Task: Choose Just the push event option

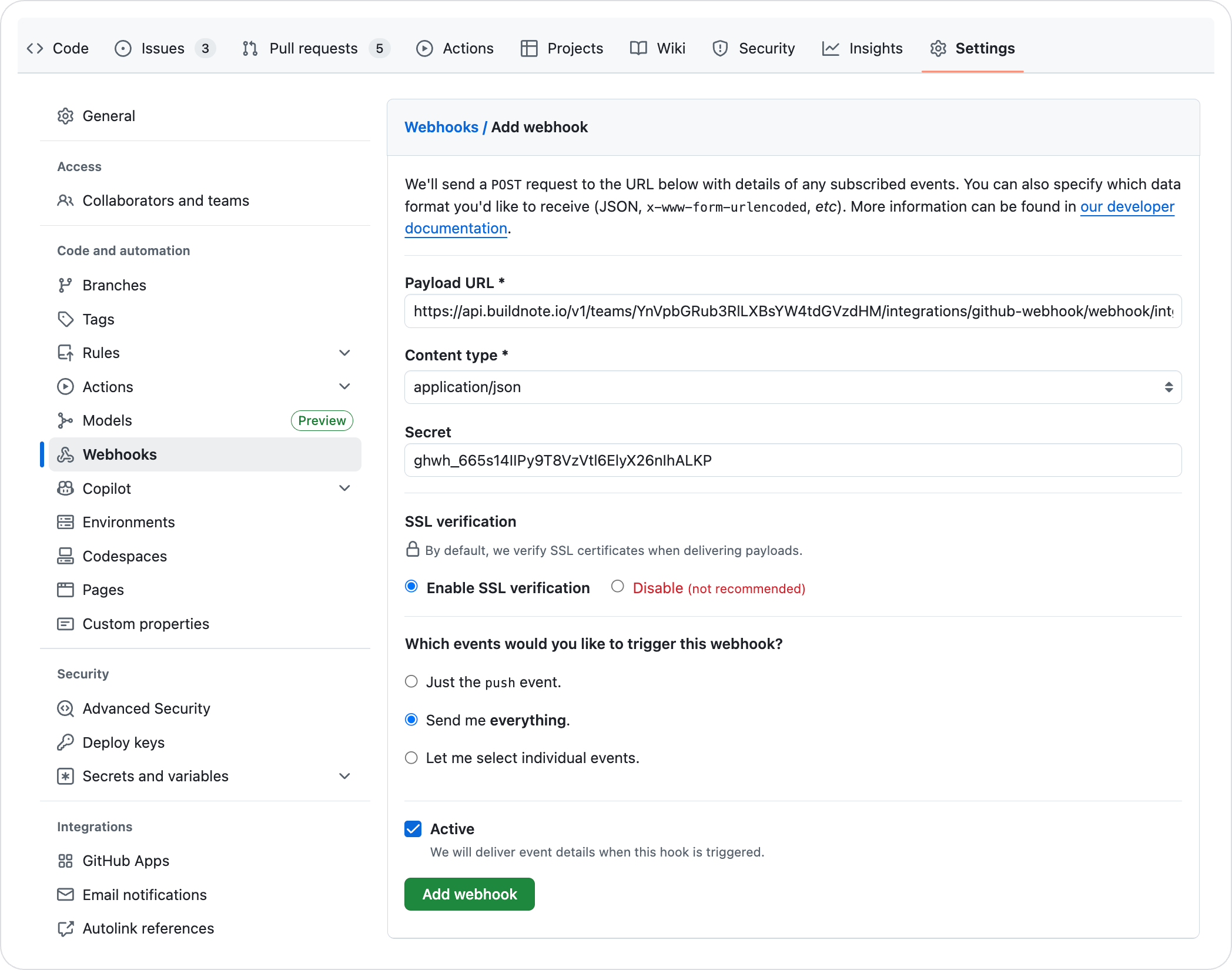Action: click(411, 681)
